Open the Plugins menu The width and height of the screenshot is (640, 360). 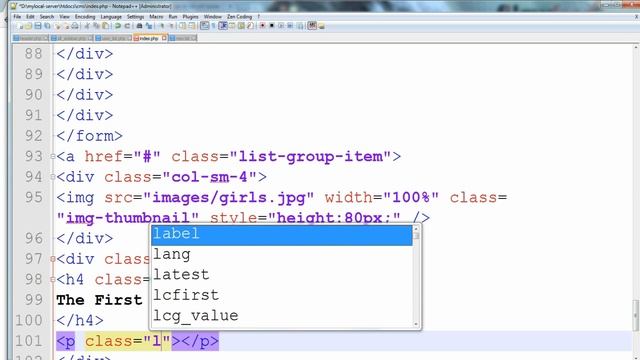tap(190, 17)
